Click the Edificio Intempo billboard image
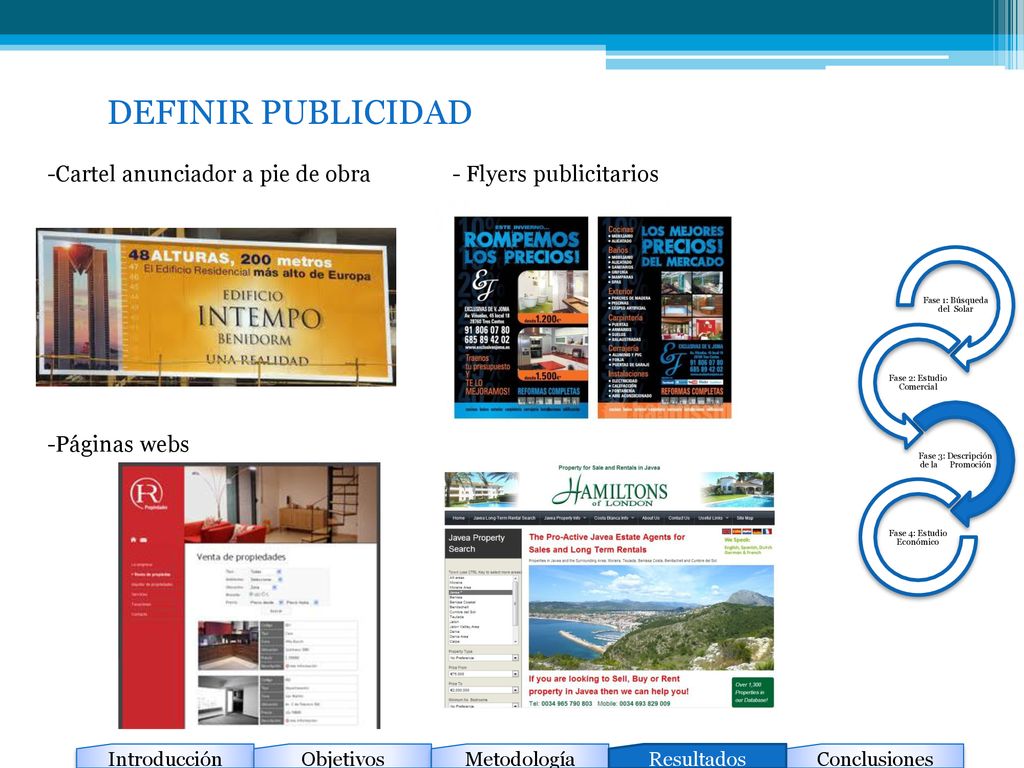Screen dimensions: 1024x768 (x=216, y=307)
